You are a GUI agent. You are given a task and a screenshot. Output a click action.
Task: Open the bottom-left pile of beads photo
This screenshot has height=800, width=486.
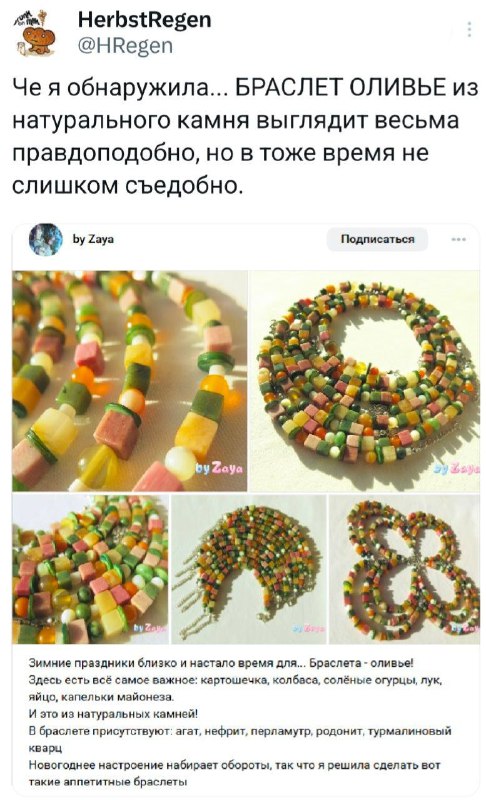90,569
